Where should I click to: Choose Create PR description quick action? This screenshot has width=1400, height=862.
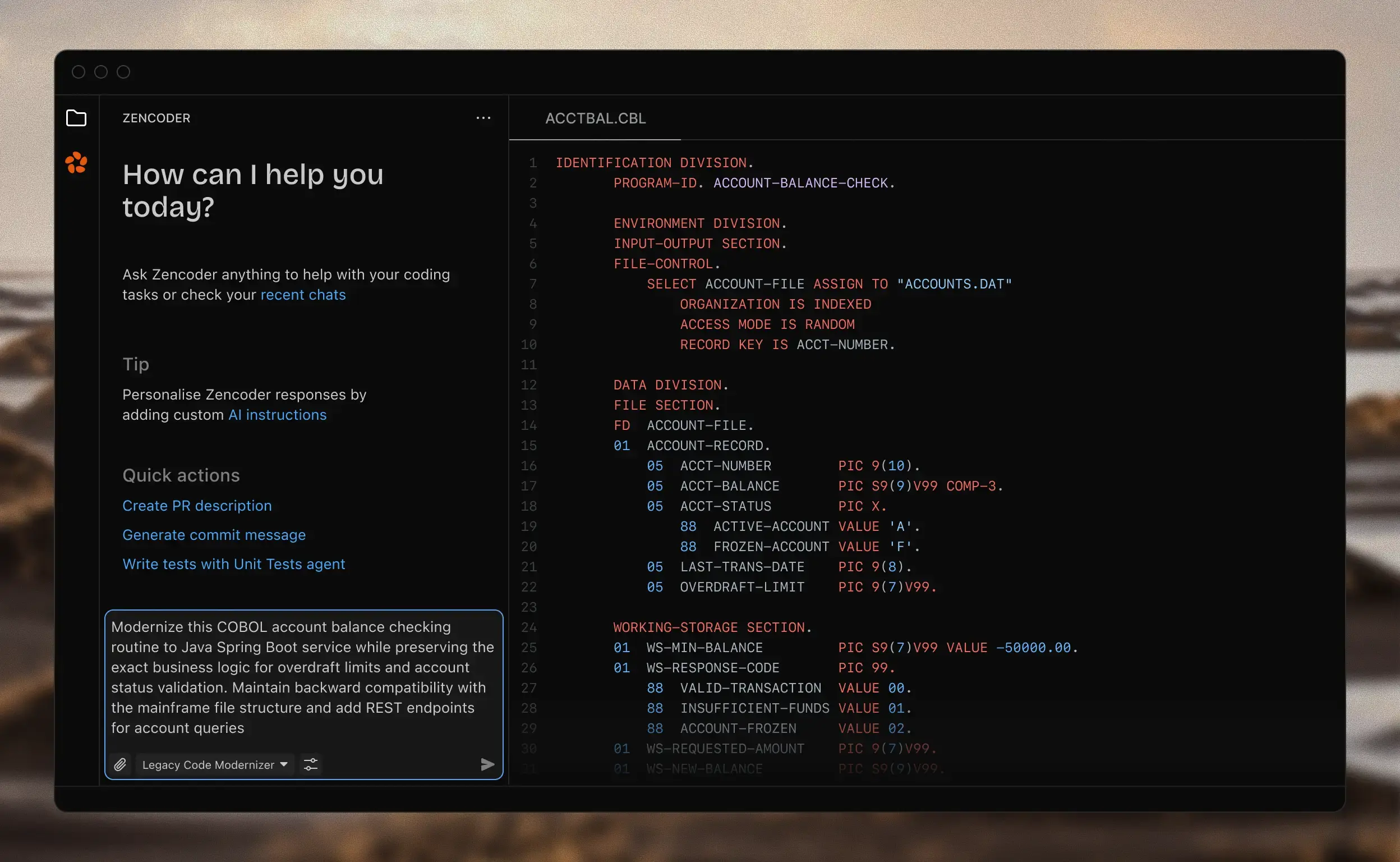point(197,506)
